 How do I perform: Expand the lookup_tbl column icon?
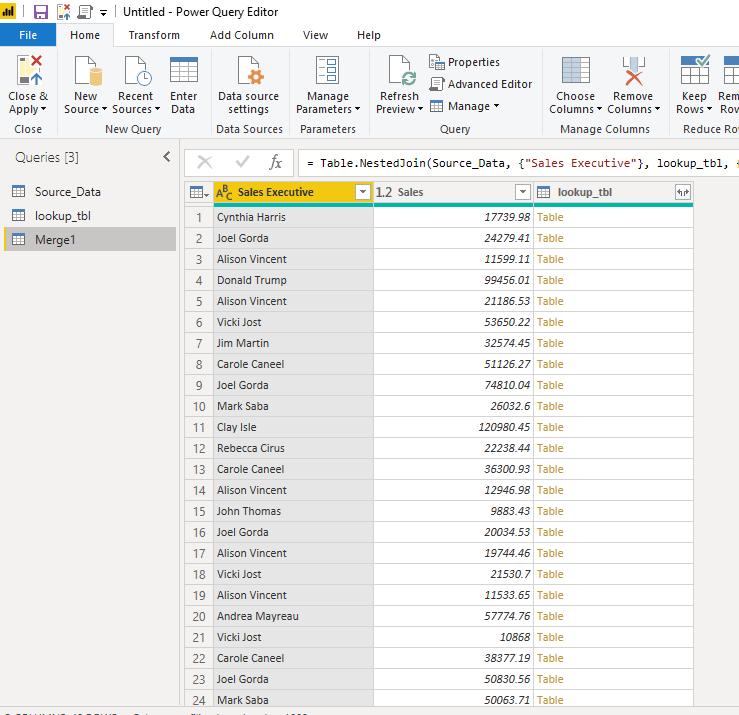pyautogui.click(x=682, y=192)
